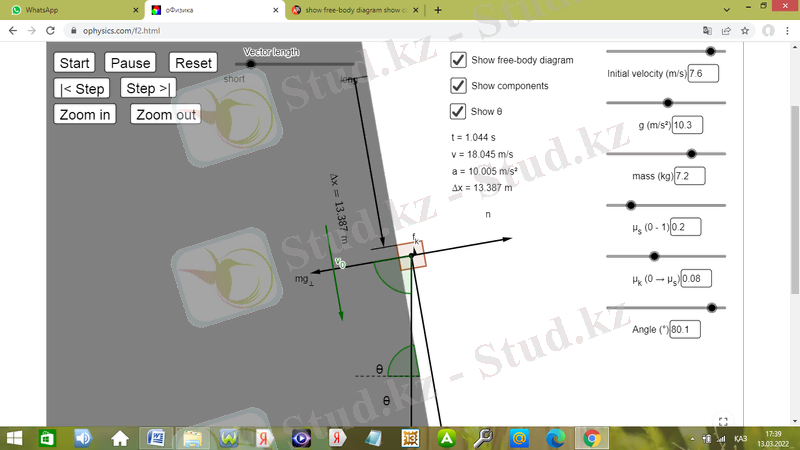
Task: Open Google Chrome from taskbar
Action: click(x=592, y=438)
